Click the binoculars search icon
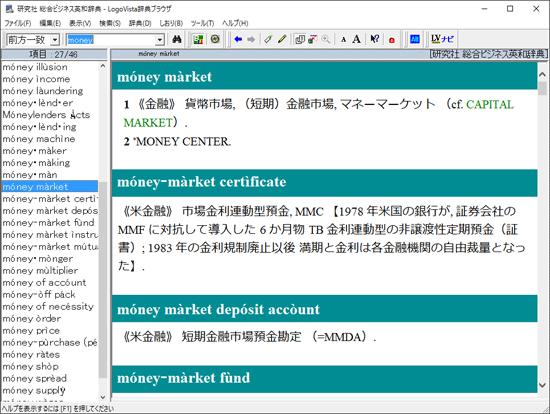This screenshot has width=550, height=414. point(177,39)
